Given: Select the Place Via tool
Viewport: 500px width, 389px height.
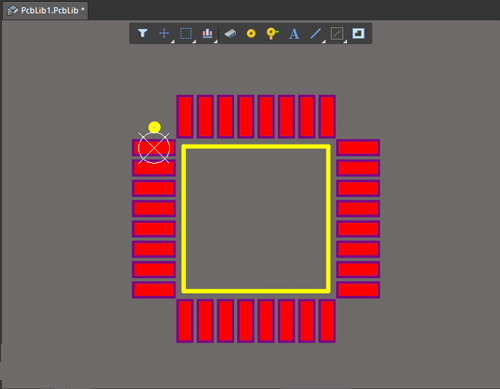Looking at the screenshot, I should point(272,33).
